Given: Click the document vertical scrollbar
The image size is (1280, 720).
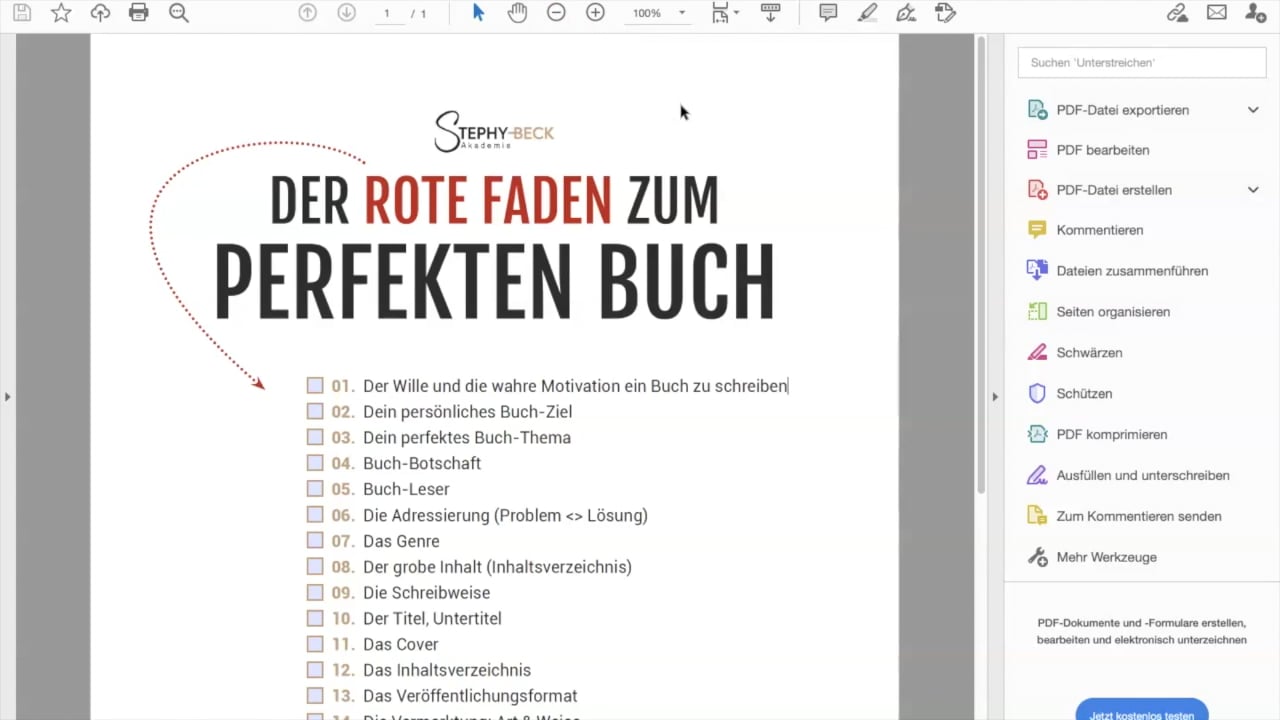Looking at the screenshot, I should pos(982,265).
